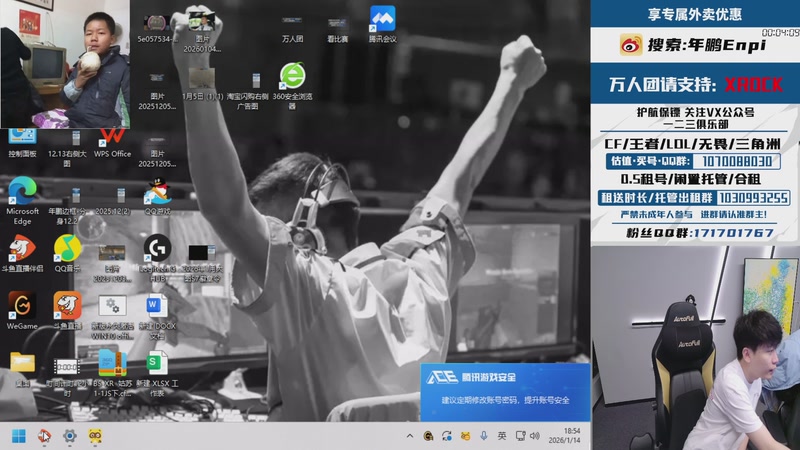Toggle the 英 input method indicator
800x450 pixels.
tap(502, 436)
